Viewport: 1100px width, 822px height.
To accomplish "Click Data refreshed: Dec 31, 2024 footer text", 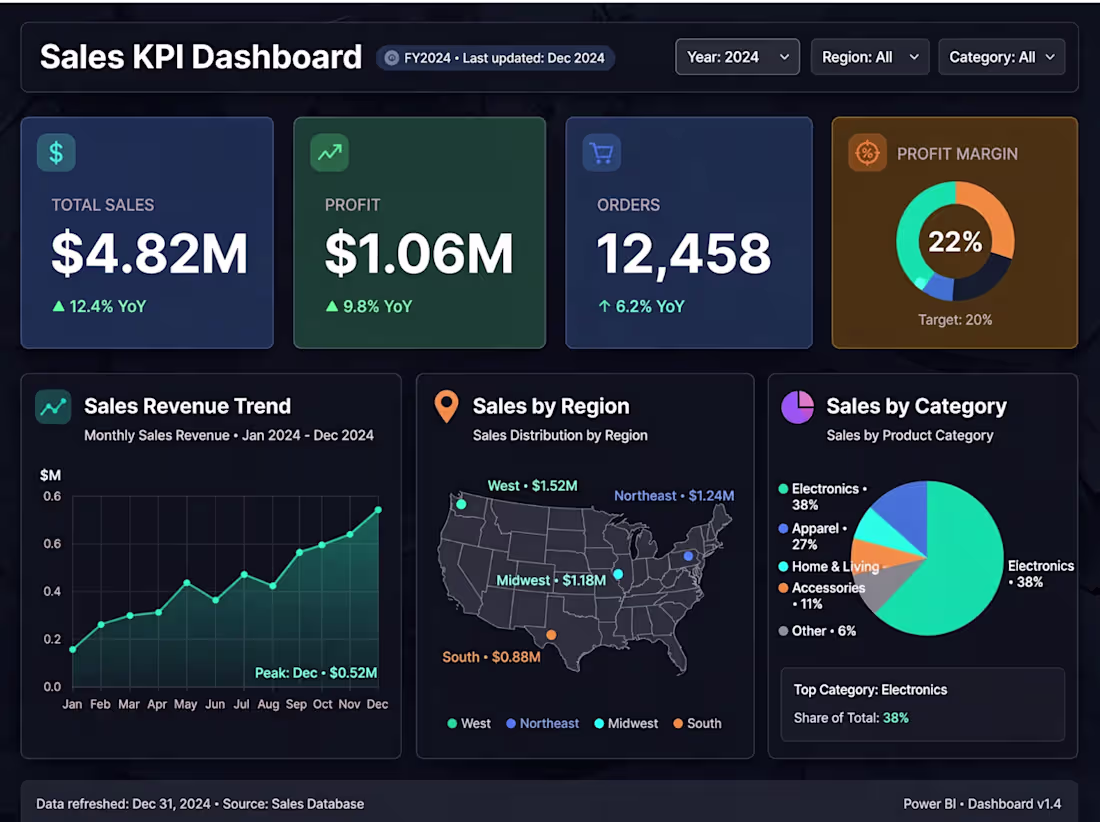I will click(x=200, y=804).
